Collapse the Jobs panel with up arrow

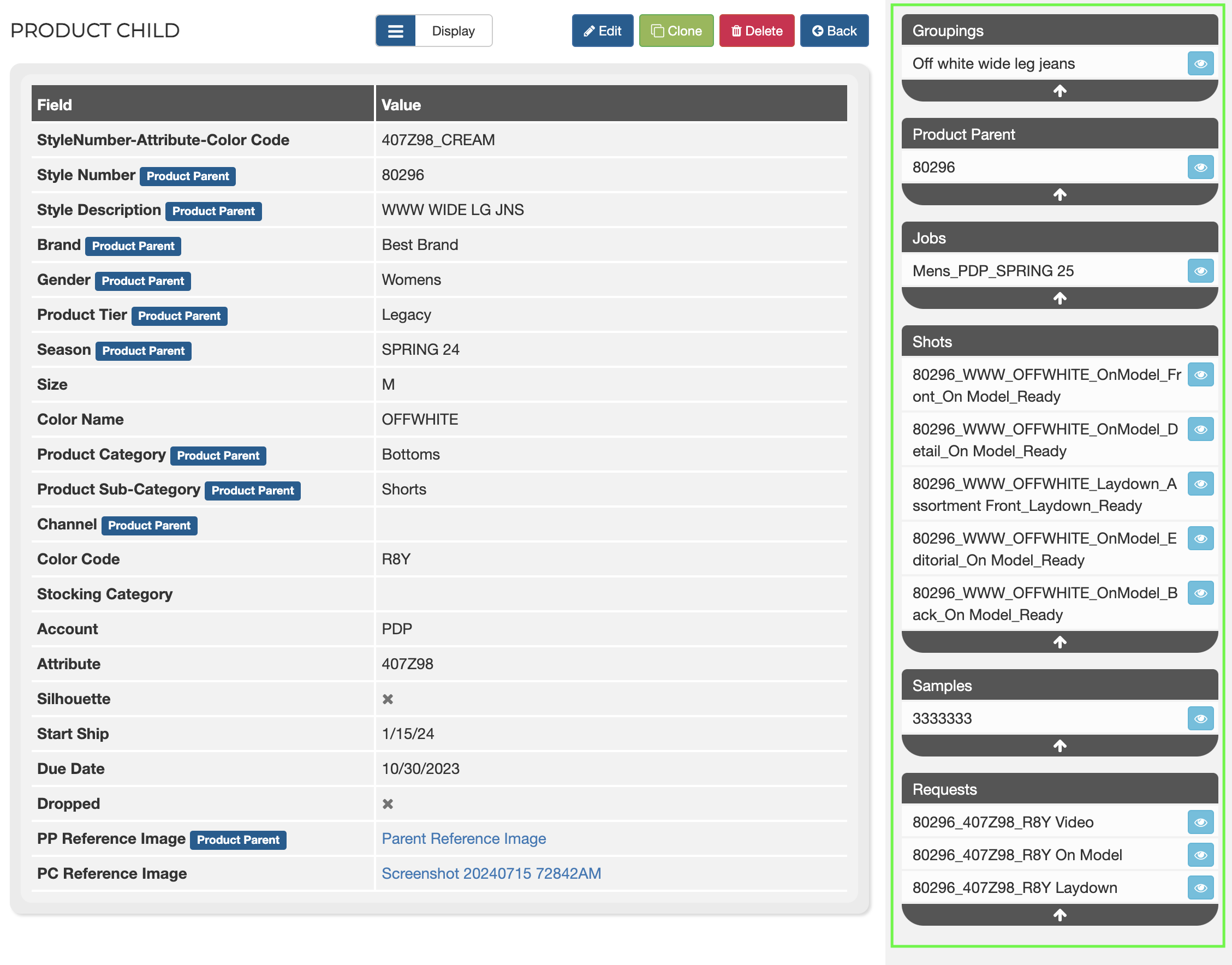[1059, 299]
